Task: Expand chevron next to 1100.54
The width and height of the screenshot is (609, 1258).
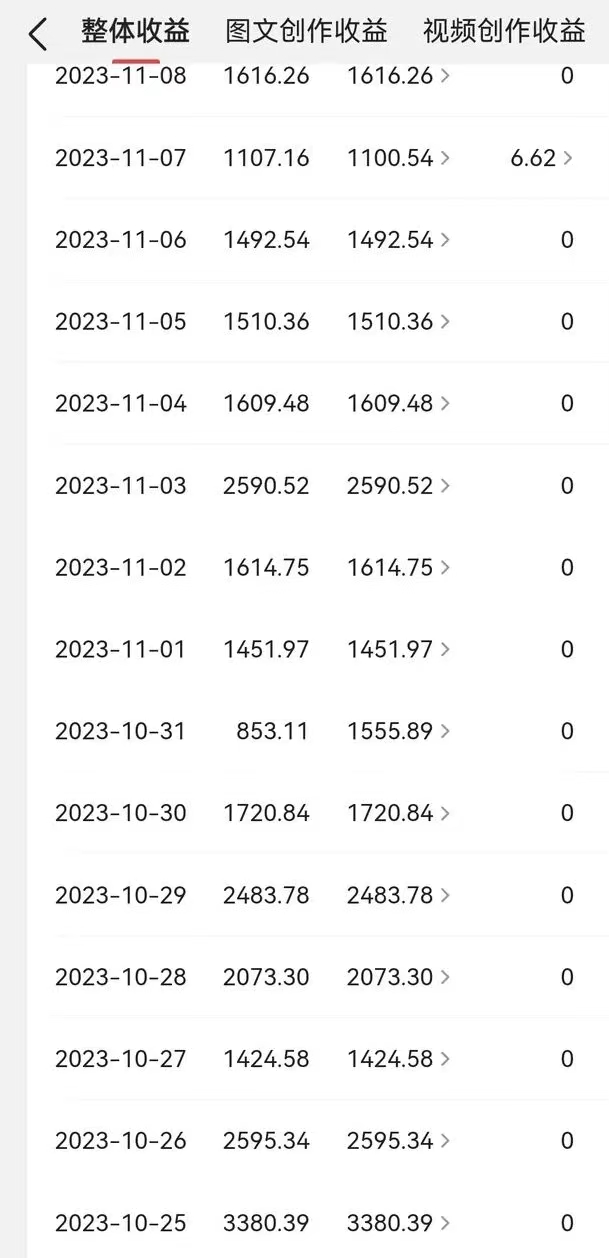Action: tap(445, 158)
